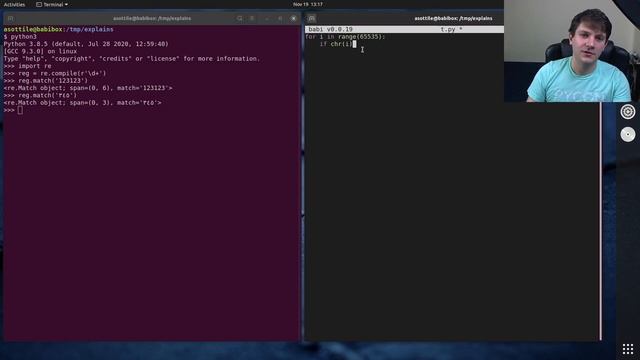640x360 pixels.
Task: Click the line 'for i in range(65535):'
Action: click(345, 37)
